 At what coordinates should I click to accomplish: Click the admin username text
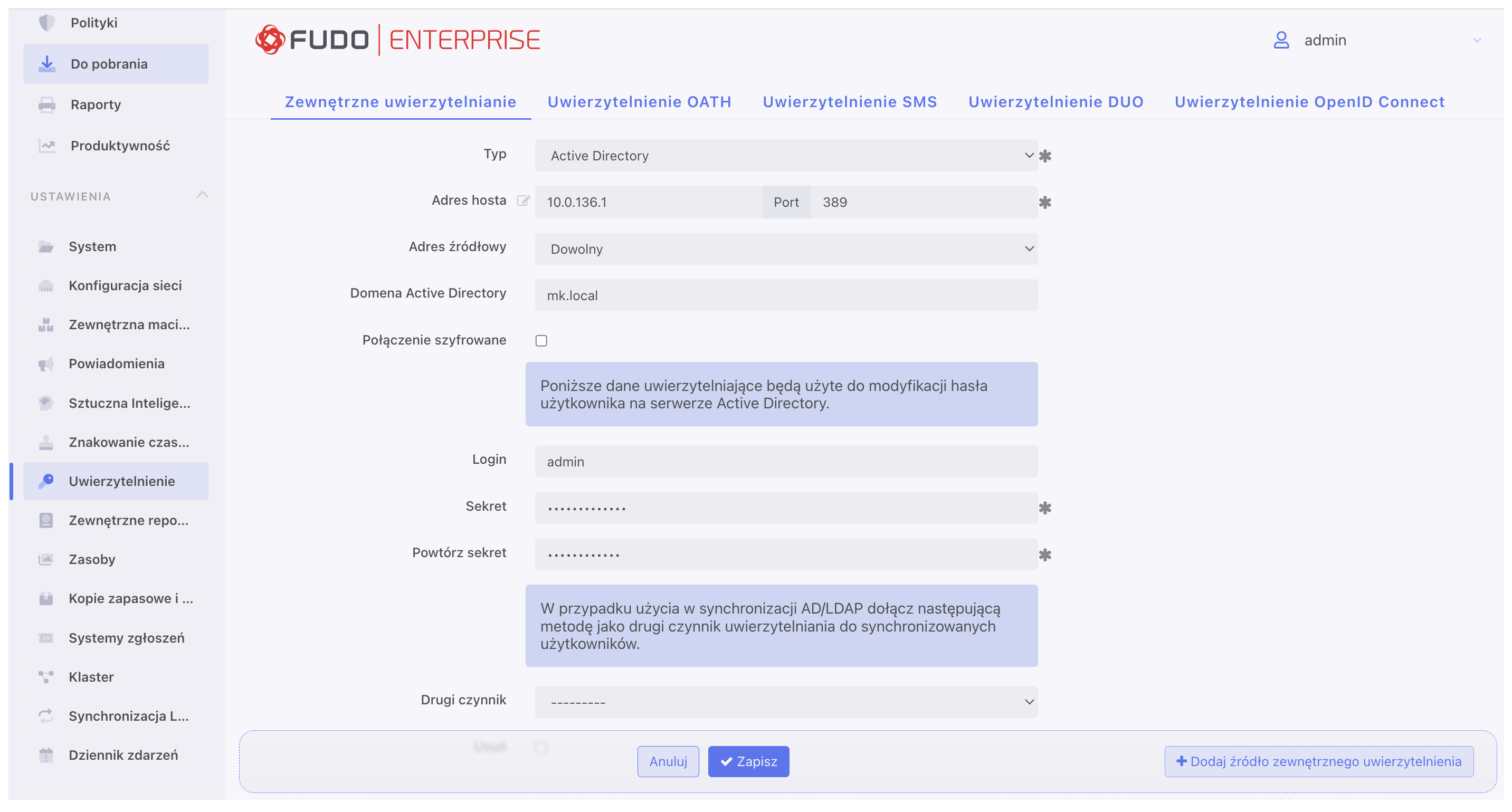coord(1325,41)
